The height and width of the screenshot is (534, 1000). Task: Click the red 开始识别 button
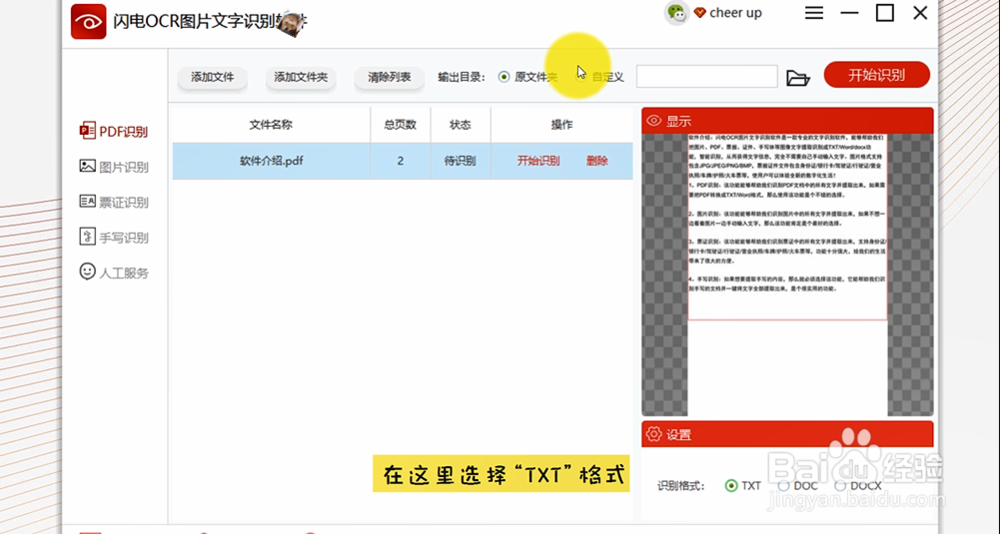(876, 75)
